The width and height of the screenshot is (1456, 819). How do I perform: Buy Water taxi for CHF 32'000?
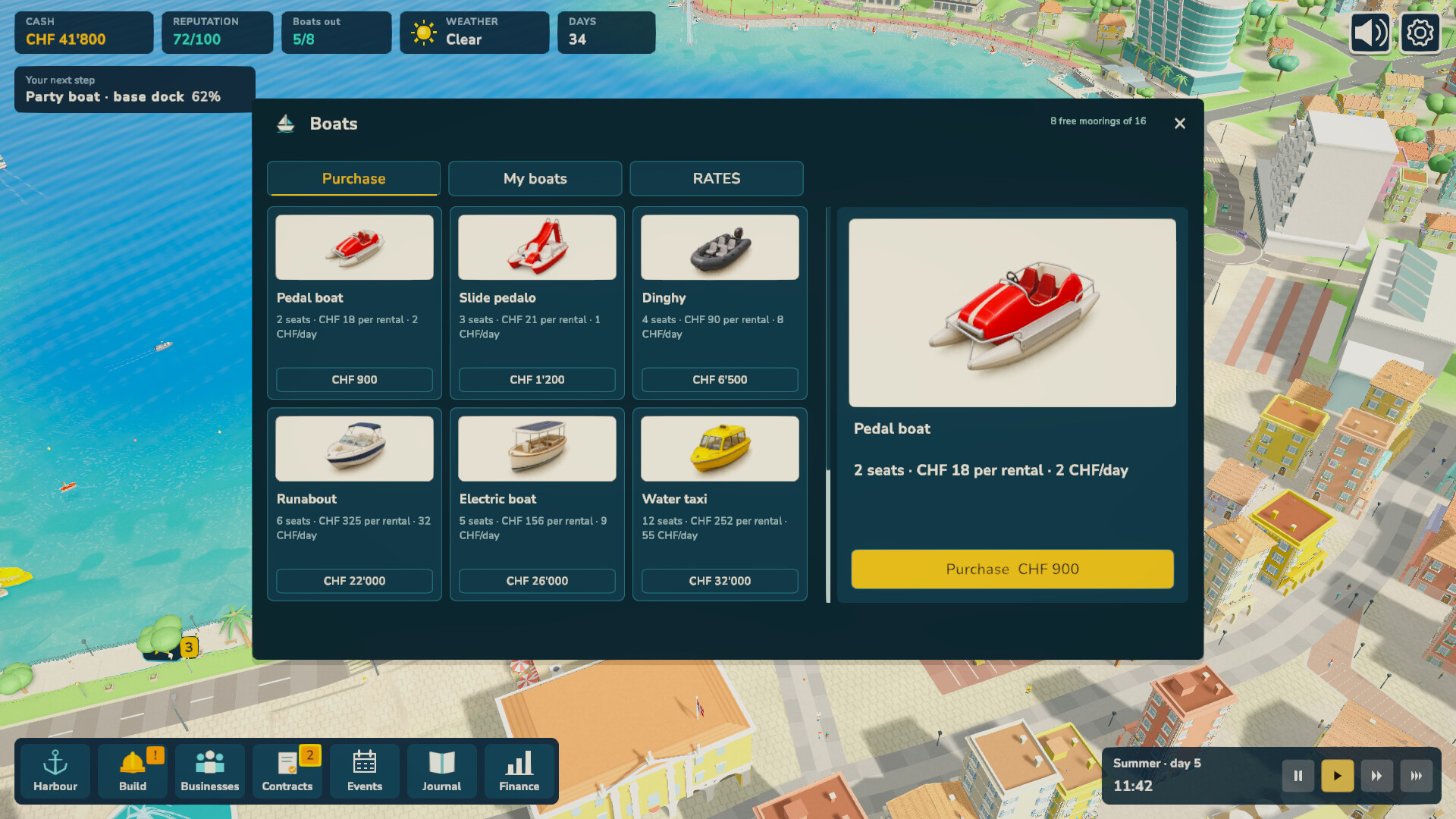(720, 581)
